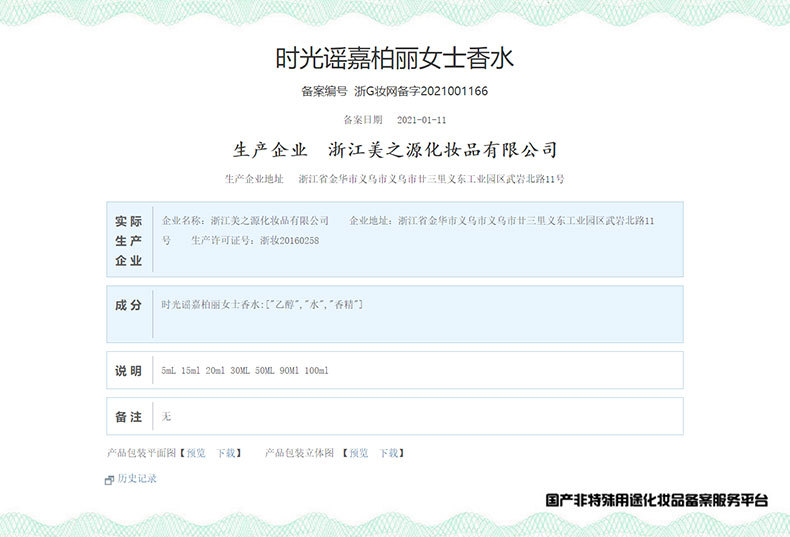Open the 历史记录 link
The image size is (790, 537).
[x=137, y=479]
